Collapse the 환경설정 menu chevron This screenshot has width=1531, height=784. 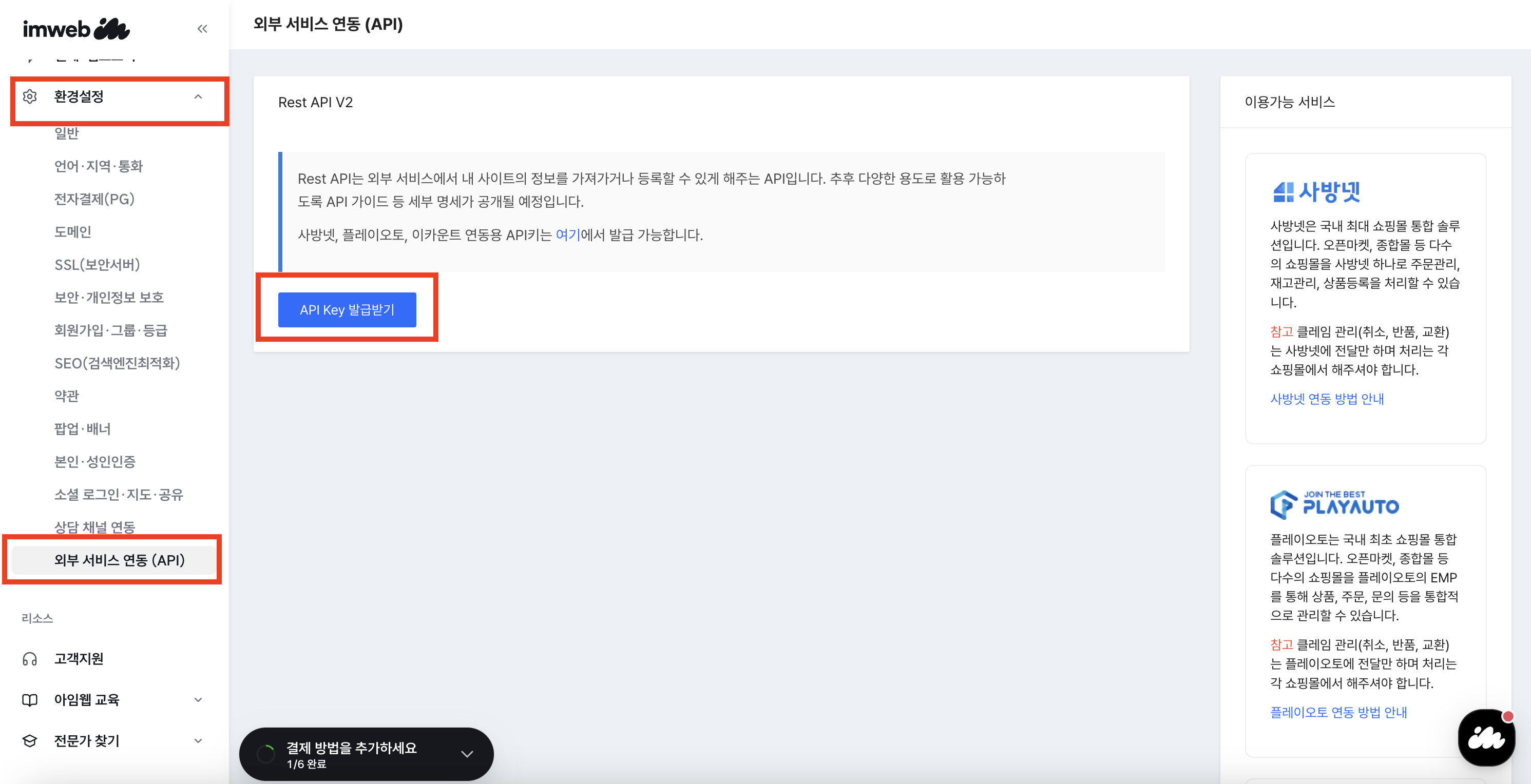click(198, 96)
